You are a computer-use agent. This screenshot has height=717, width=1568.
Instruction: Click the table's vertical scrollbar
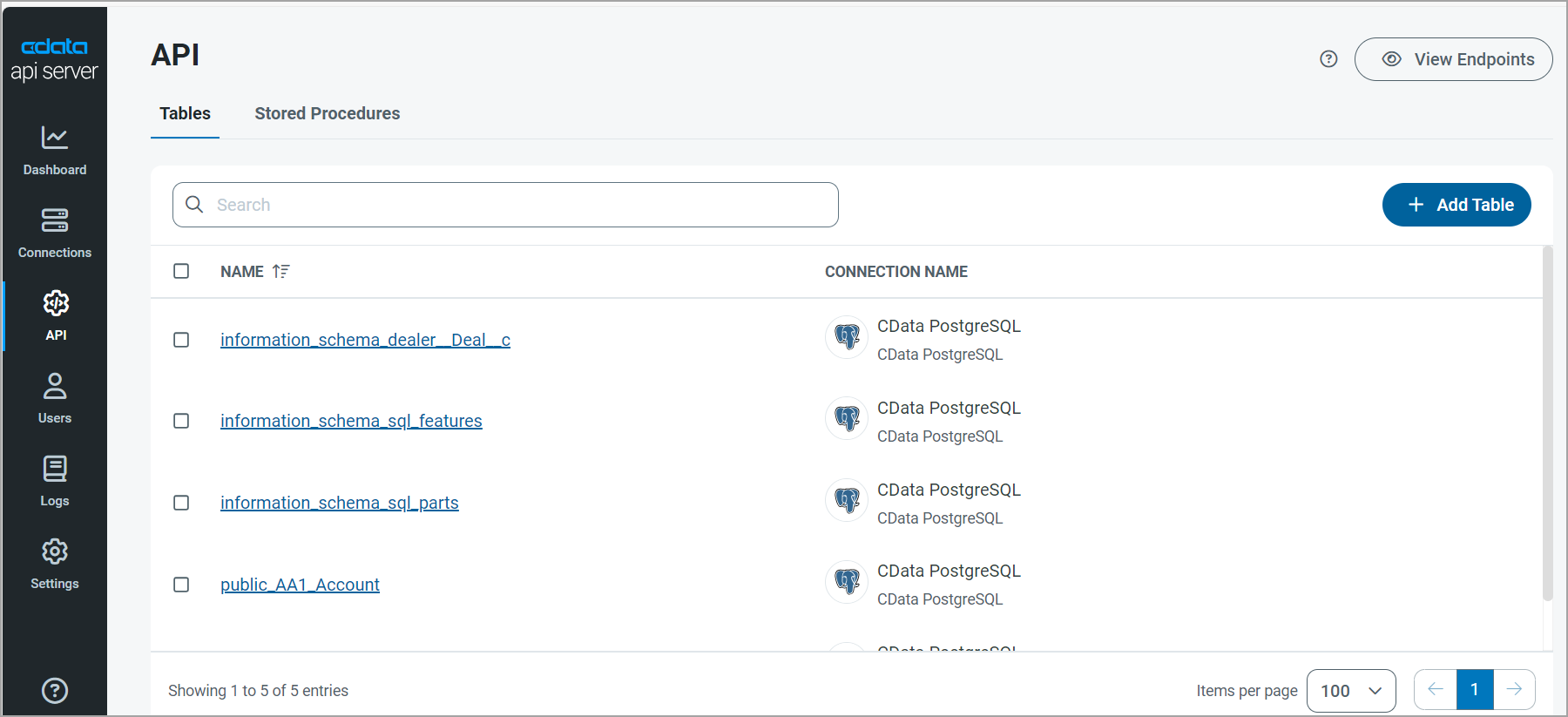[1547, 423]
